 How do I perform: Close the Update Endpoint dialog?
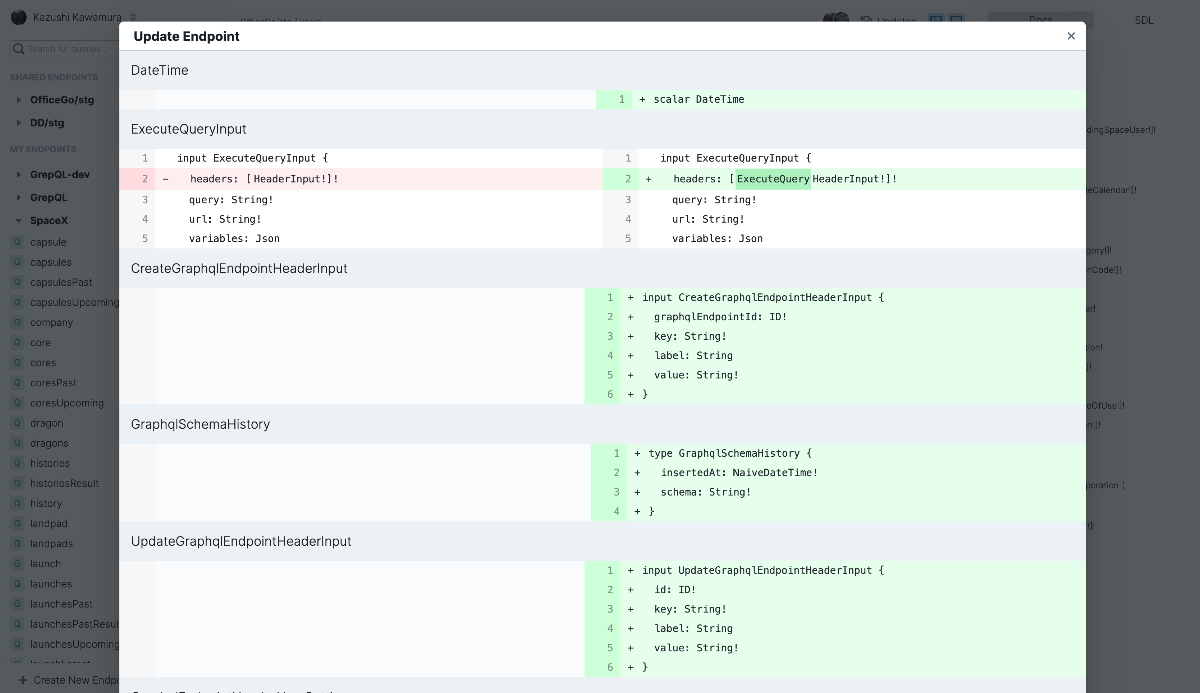[1071, 36]
